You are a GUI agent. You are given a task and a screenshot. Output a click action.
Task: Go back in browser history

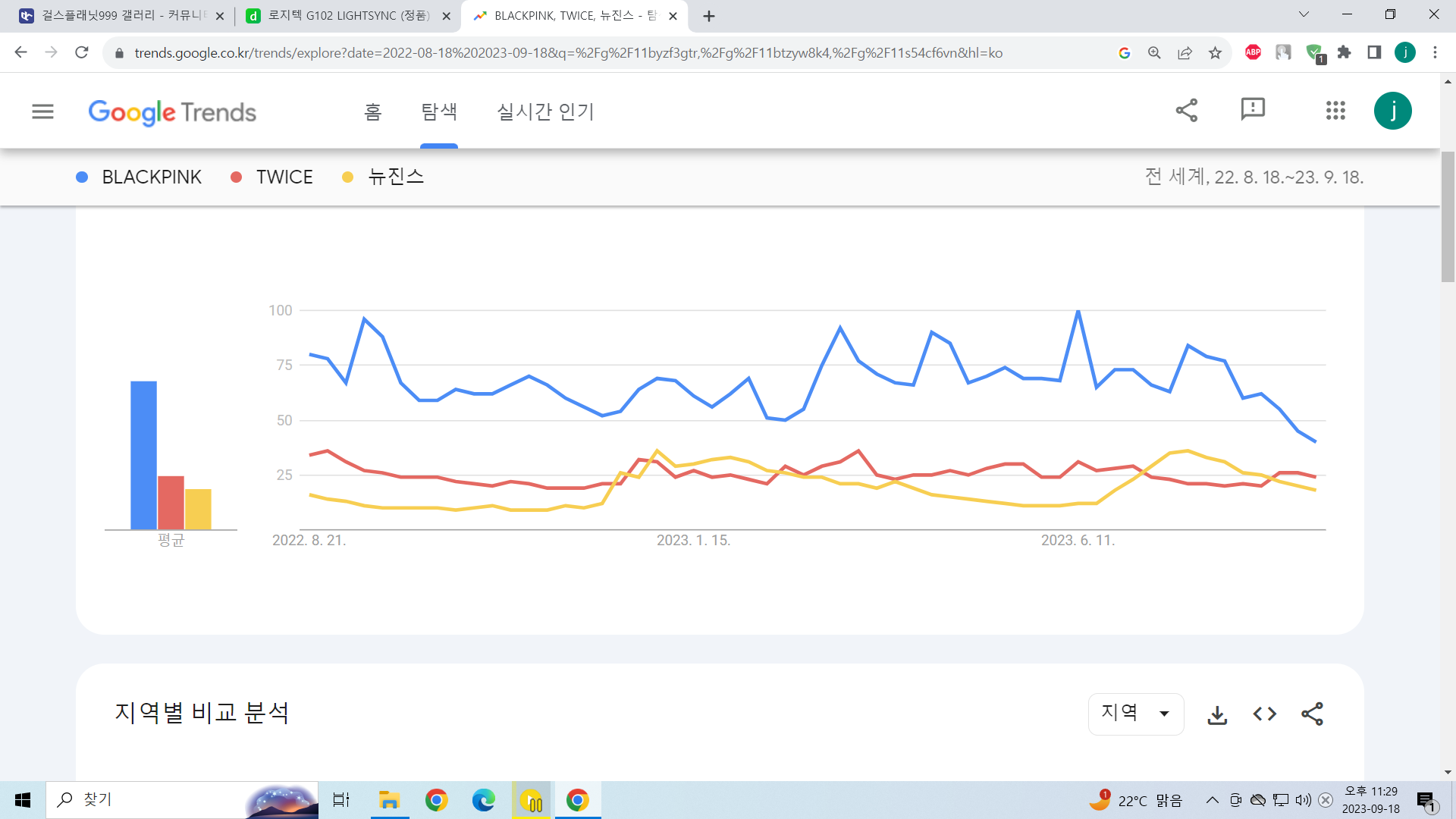click(21, 52)
